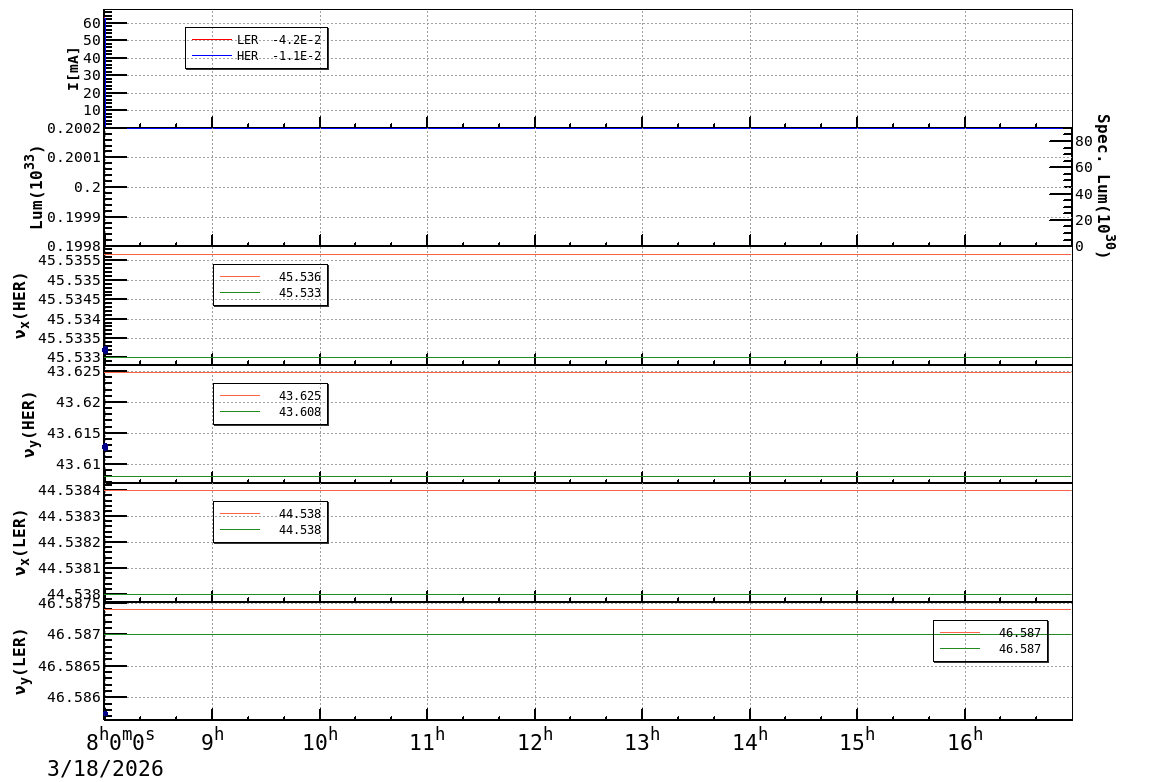This screenshot has height=782, width=1154.
Task: Click the red line sample in νy(LER) legend
Action: 959,633
